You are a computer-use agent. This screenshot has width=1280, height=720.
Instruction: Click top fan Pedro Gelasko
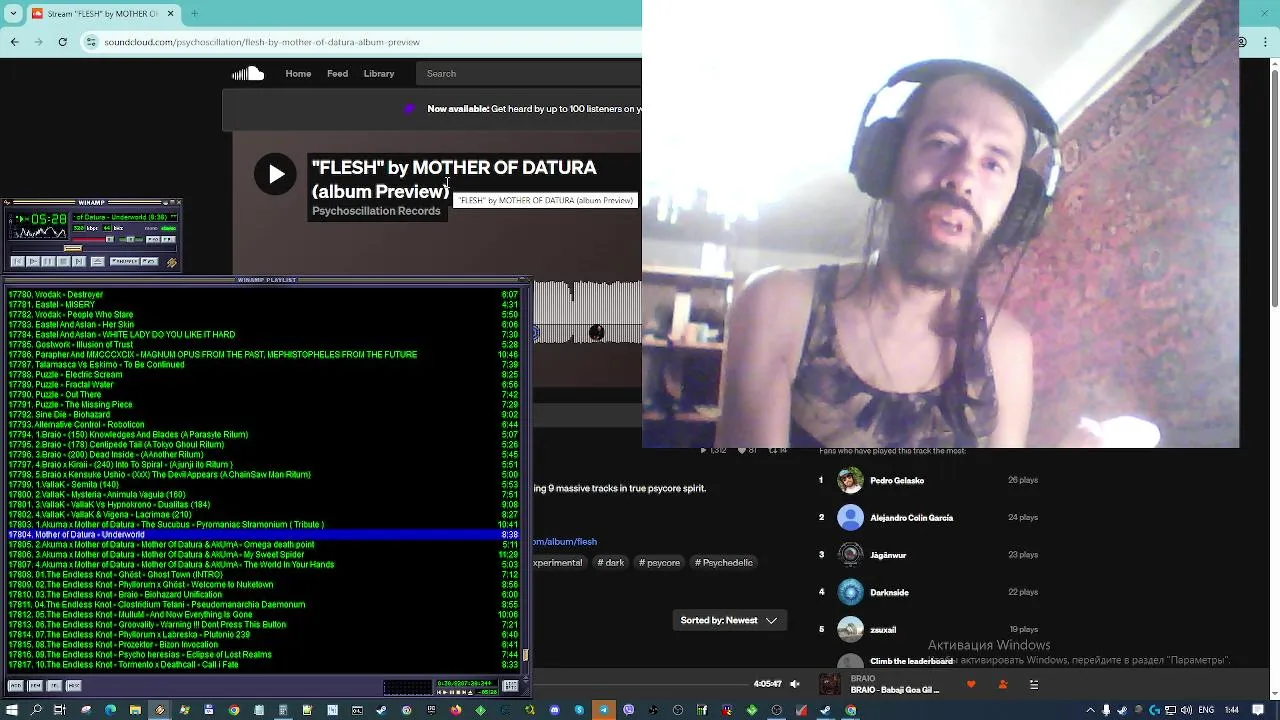coord(897,480)
